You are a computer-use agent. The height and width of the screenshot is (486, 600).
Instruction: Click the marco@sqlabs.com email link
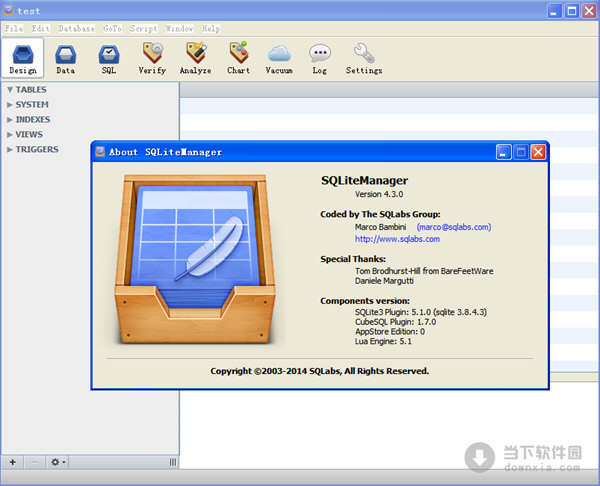point(454,227)
